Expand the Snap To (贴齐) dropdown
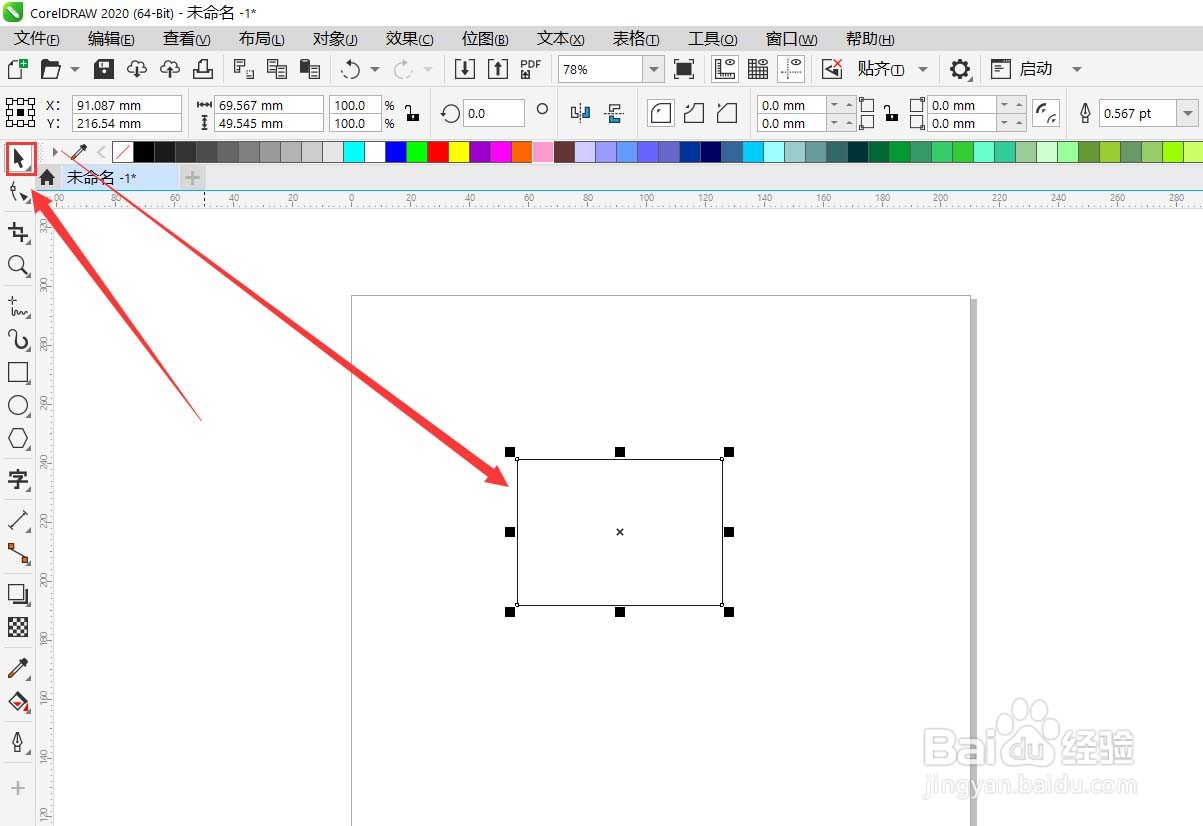 pyautogui.click(x=922, y=69)
